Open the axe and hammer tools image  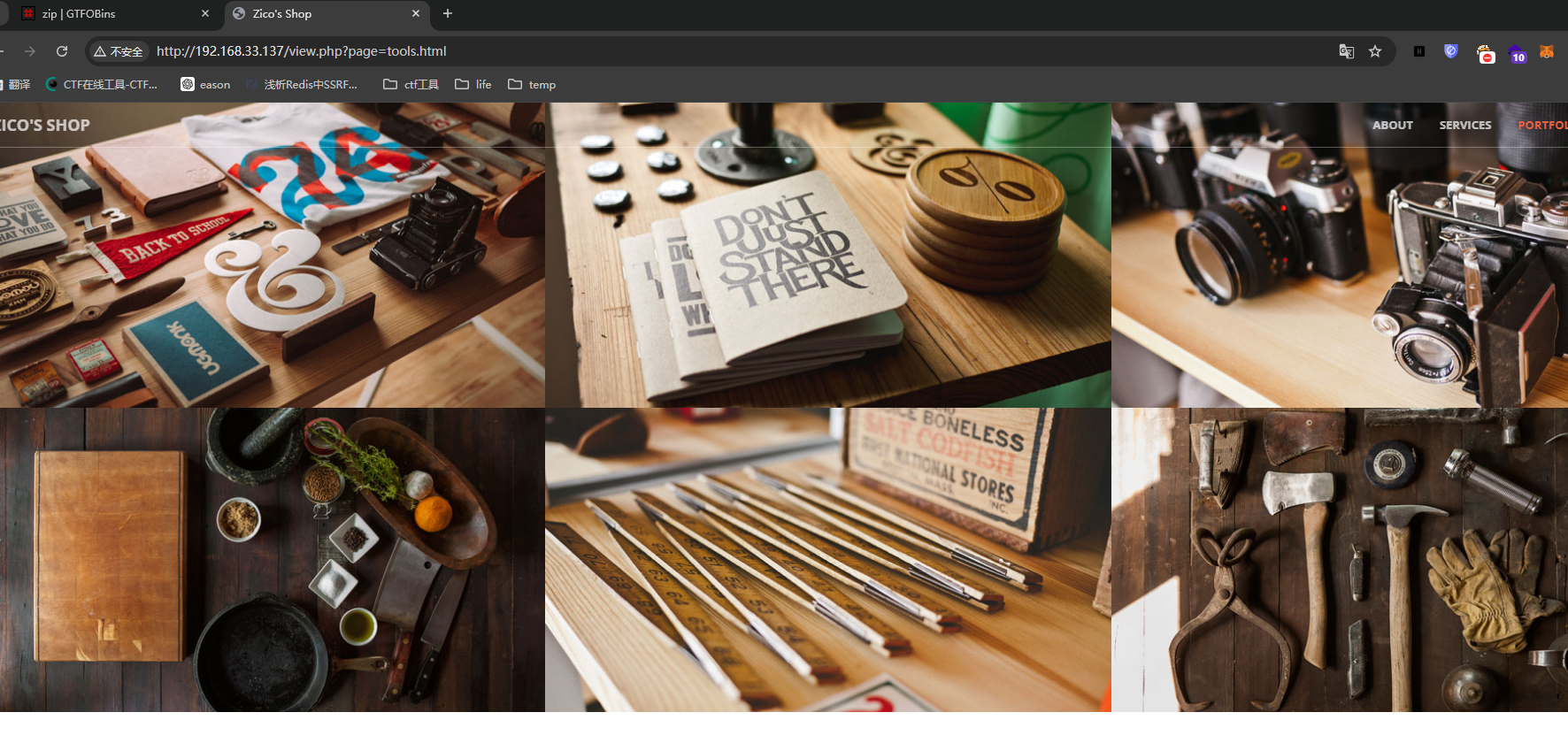pos(1340,560)
